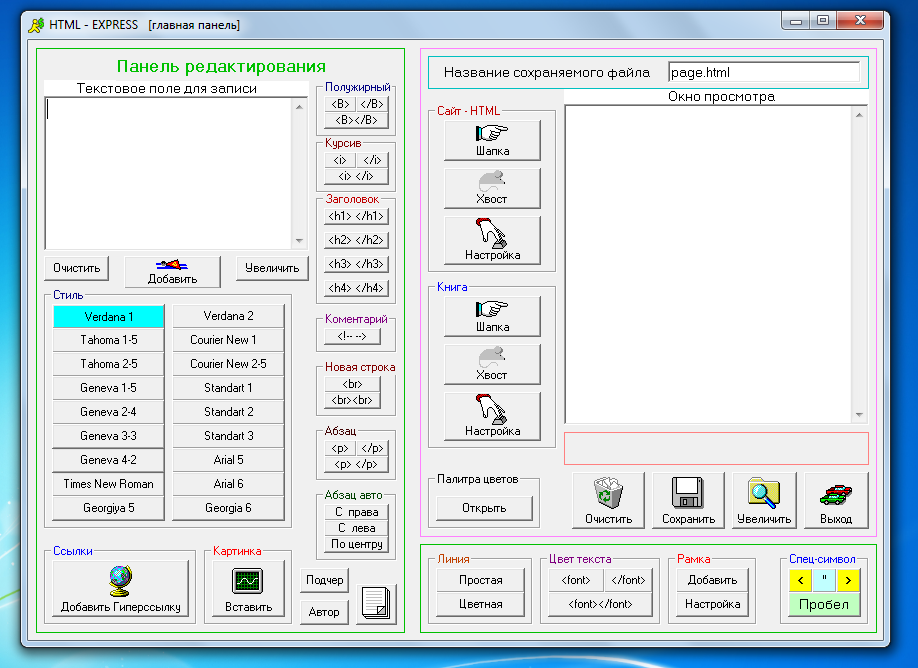Click the Цветная line button

coord(481,604)
